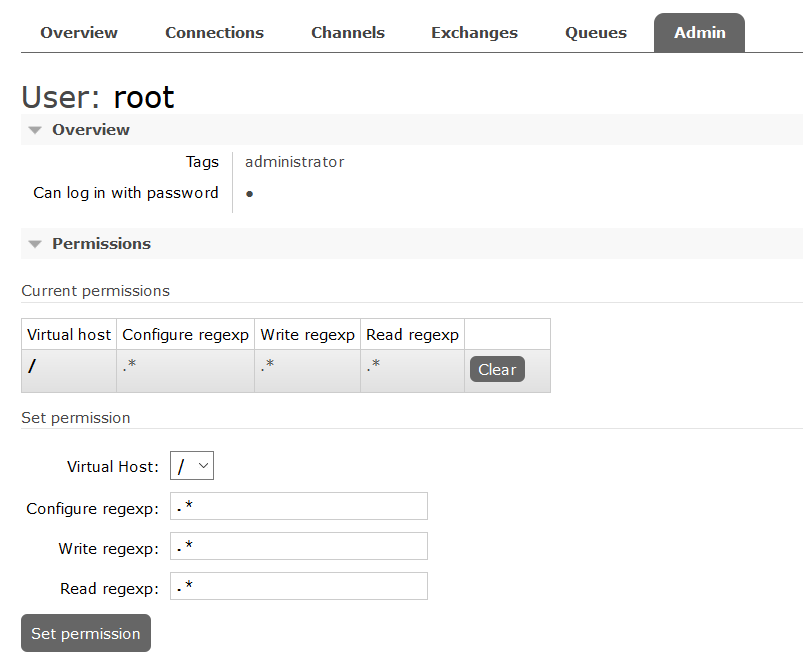The width and height of the screenshot is (803, 670).
Task: Open the Exchanges tab
Action: pos(474,33)
